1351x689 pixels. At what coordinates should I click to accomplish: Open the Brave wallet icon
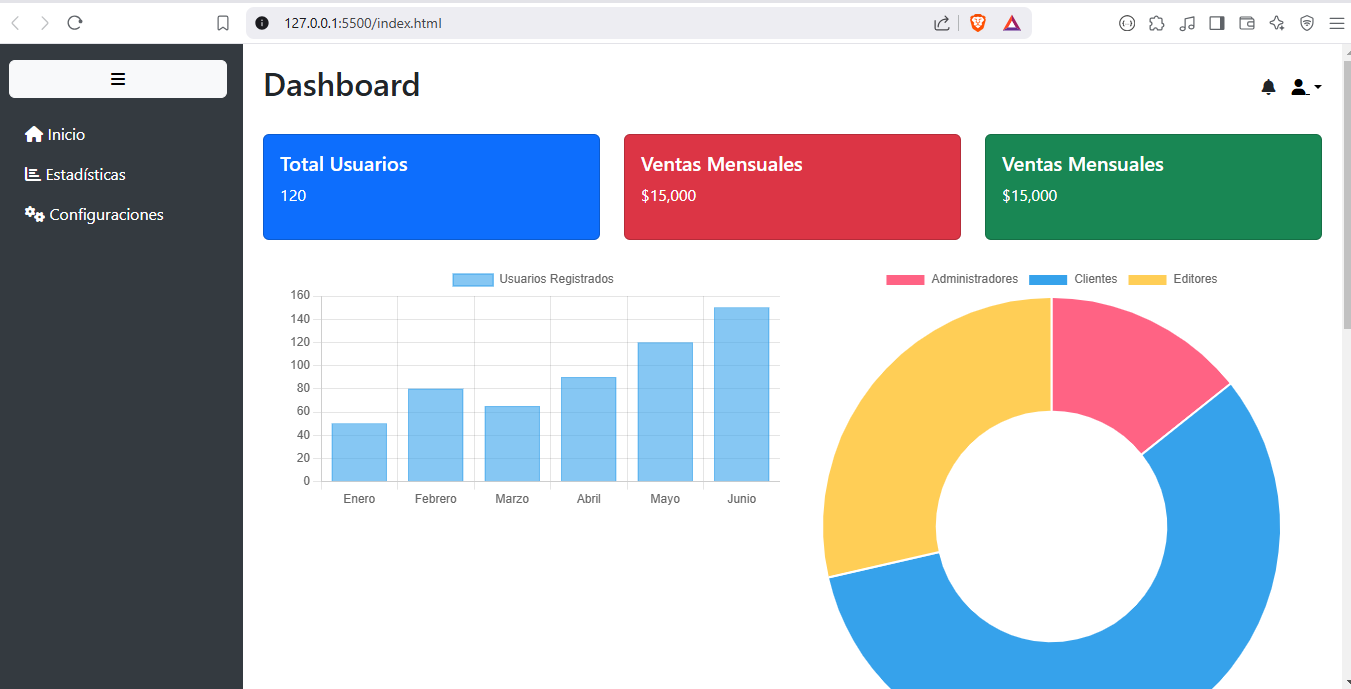coord(1247,23)
